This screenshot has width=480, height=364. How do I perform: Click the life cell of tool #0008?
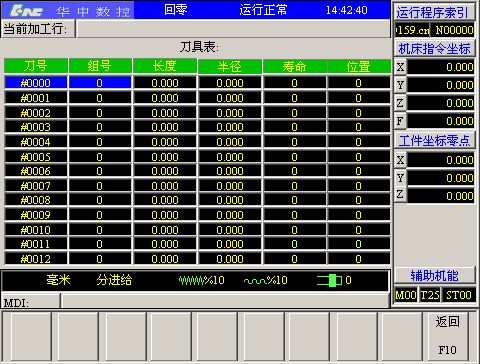(x=294, y=200)
